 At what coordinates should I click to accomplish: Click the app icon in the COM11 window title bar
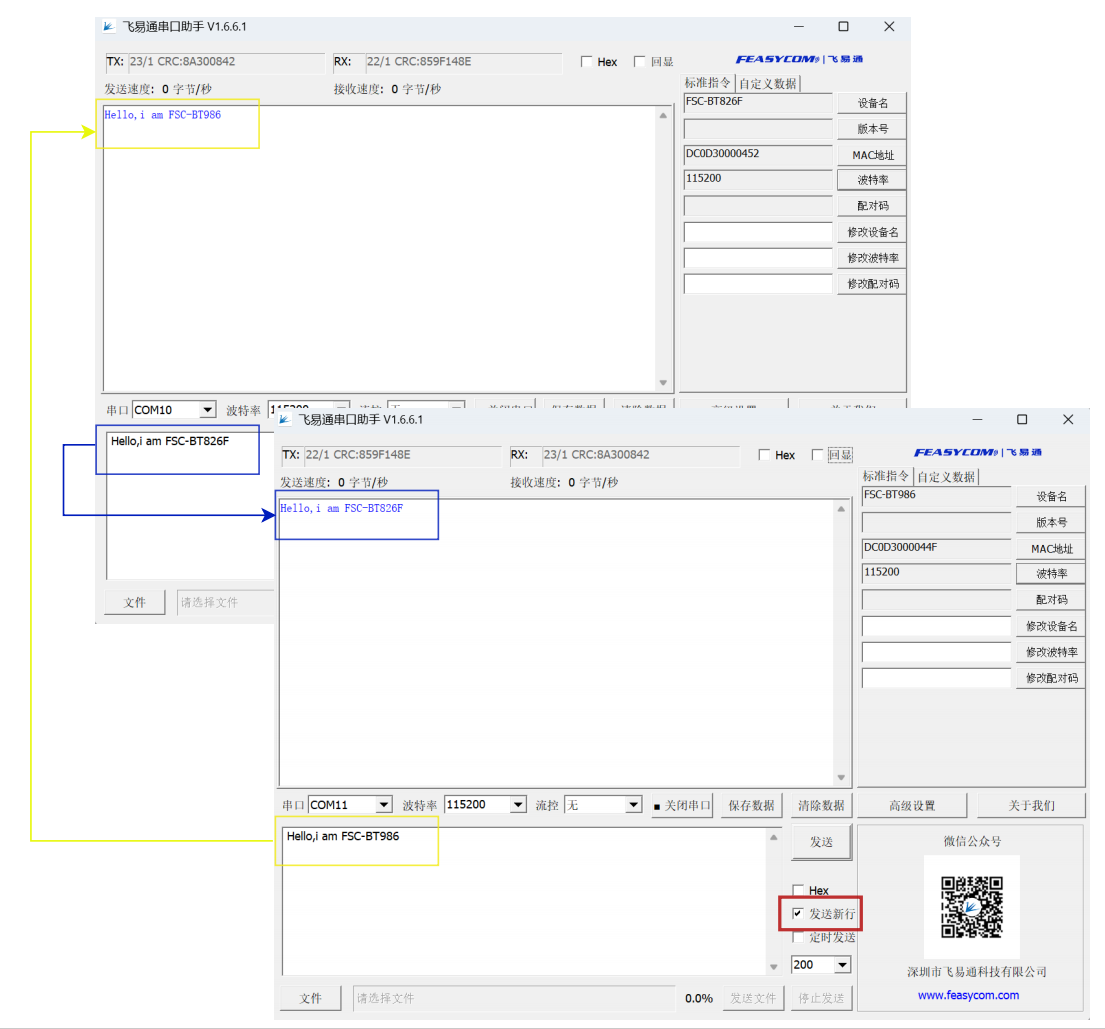click(x=286, y=419)
